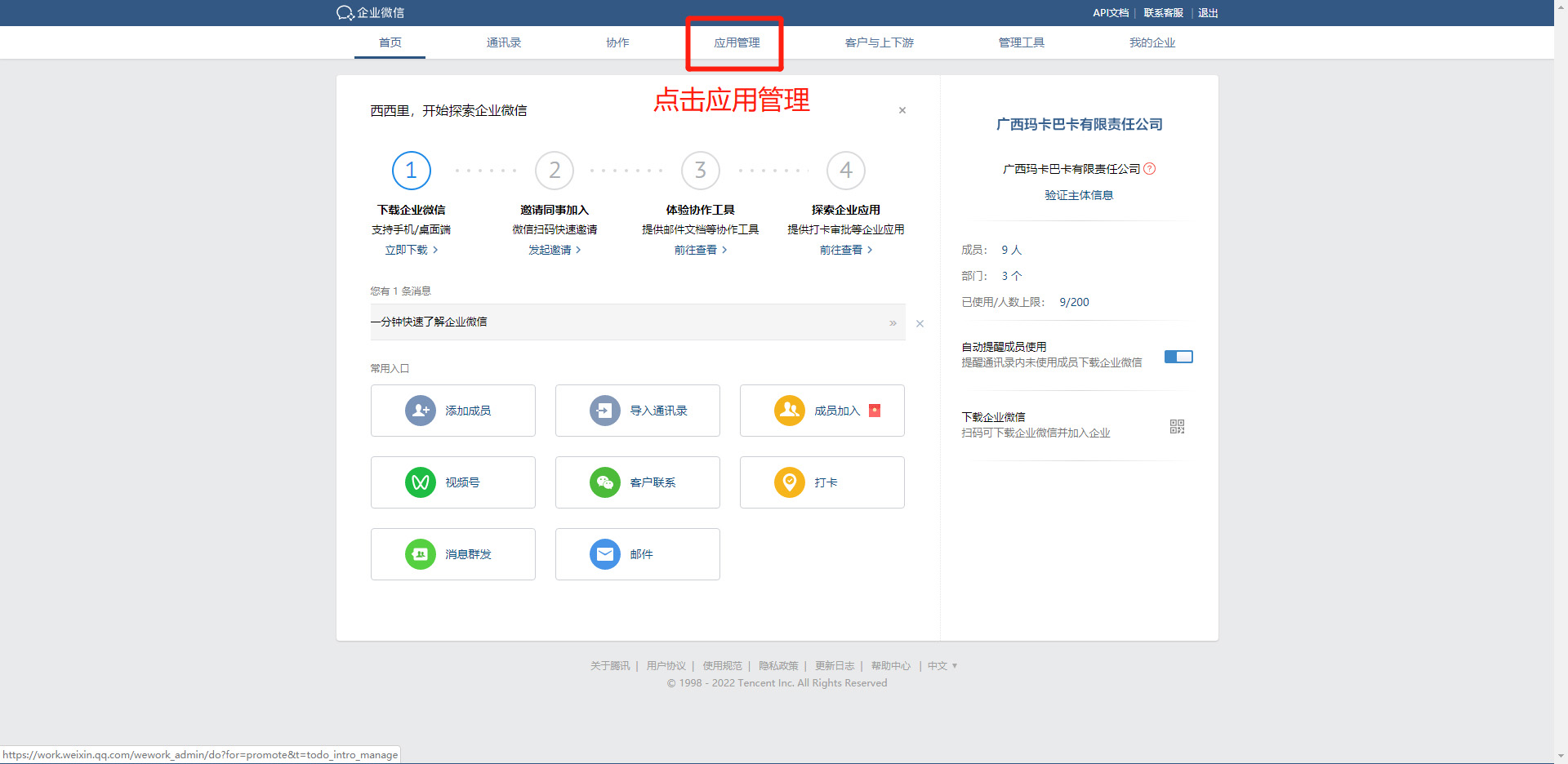Click the red badge next to 成员加入

pos(875,411)
